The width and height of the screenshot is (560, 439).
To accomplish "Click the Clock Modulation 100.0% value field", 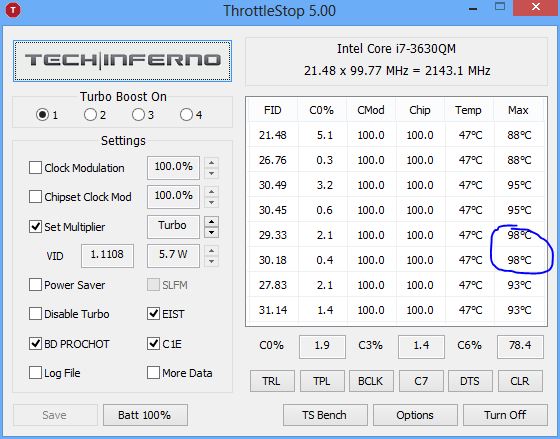I will pos(173,168).
